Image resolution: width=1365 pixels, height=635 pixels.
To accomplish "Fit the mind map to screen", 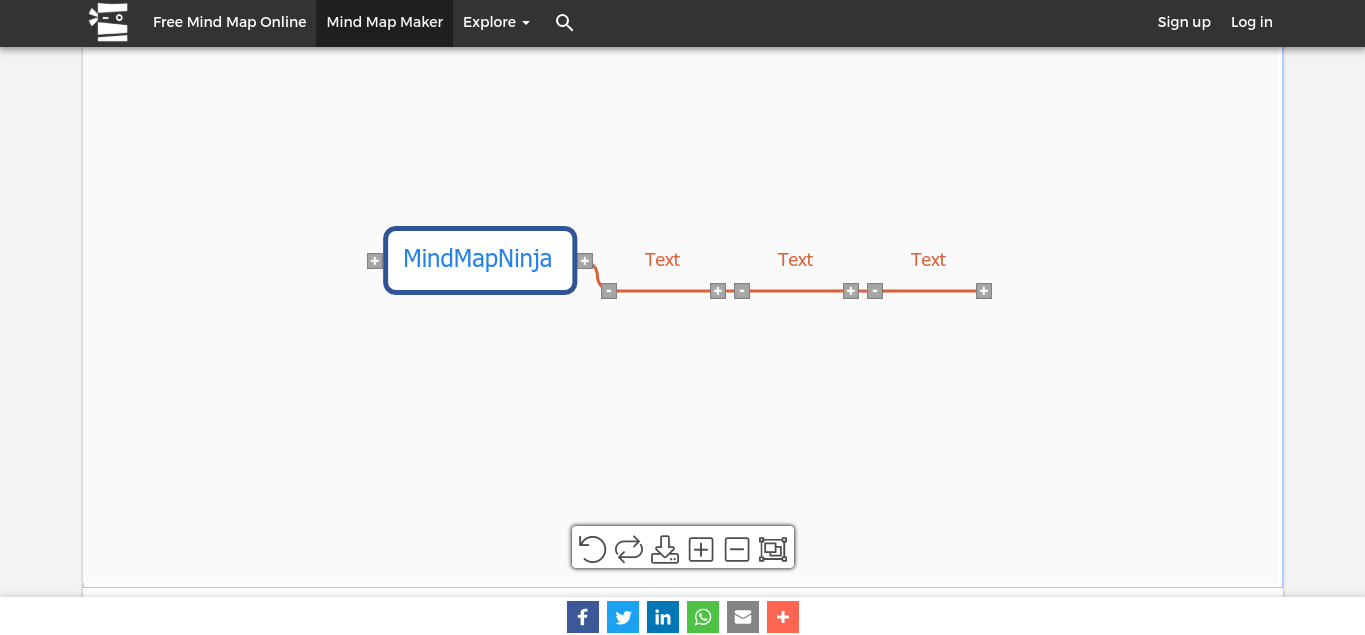I will click(x=773, y=549).
